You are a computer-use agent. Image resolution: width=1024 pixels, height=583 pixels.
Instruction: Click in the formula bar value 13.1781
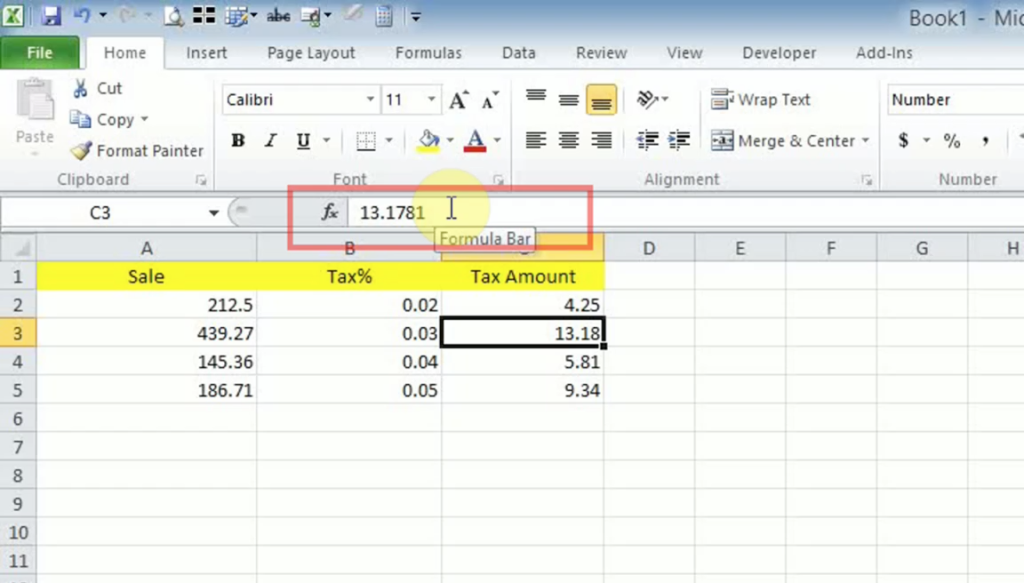pos(392,213)
